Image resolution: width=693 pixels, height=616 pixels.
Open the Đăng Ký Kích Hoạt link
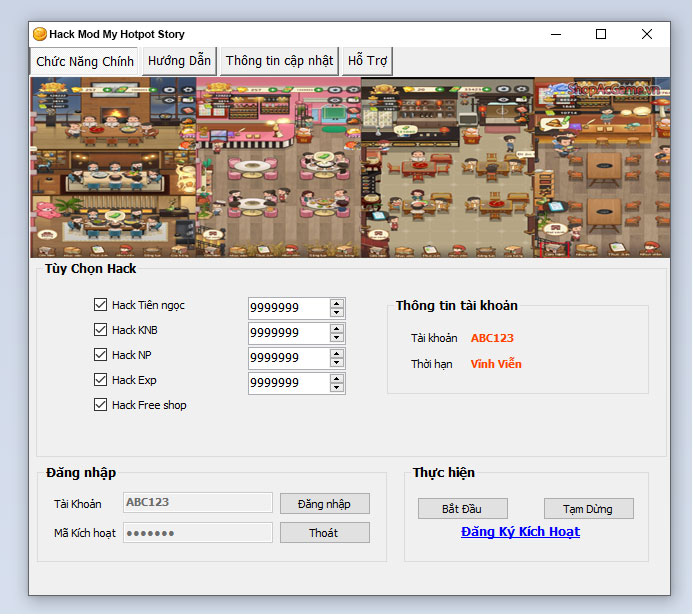pos(520,532)
